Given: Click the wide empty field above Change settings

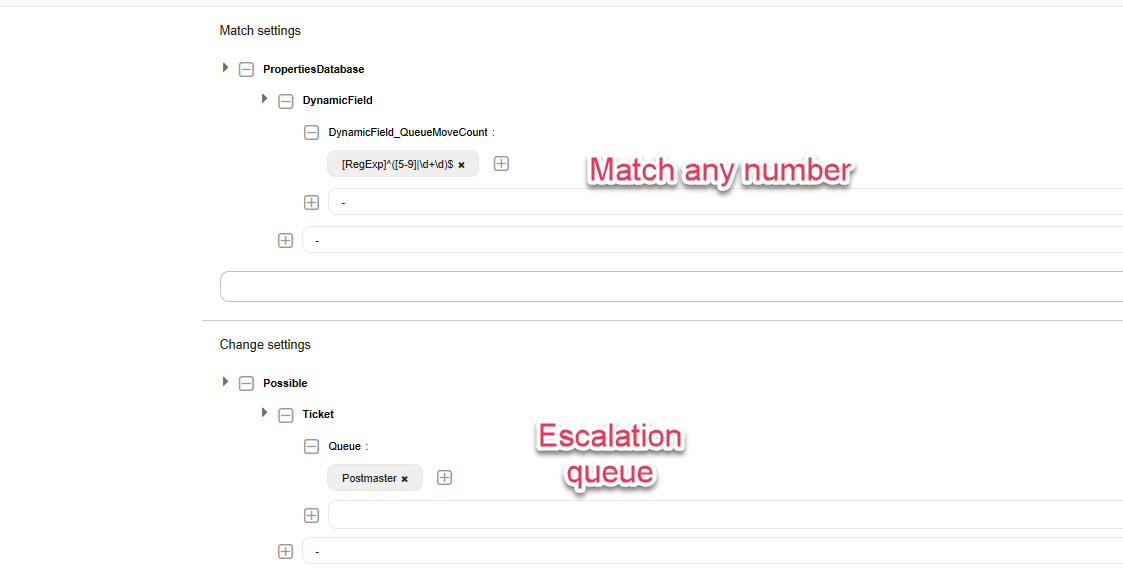Looking at the screenshot, I should point(670,286).
